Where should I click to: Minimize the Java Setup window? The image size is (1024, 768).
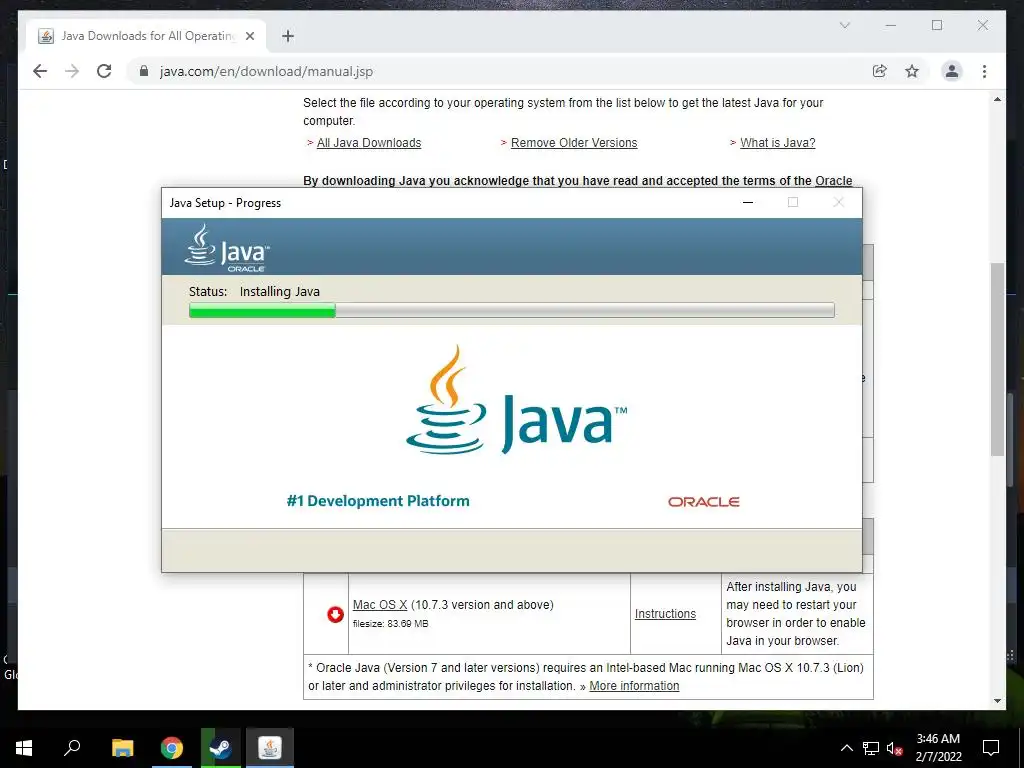[748, 202]
